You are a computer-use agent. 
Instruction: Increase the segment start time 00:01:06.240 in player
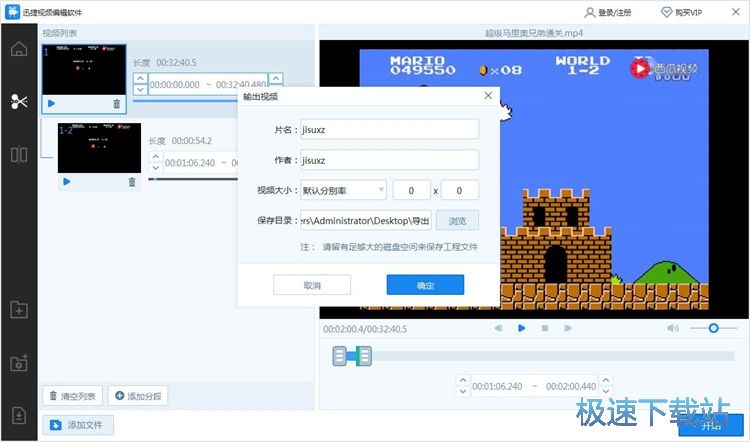(x=463, y=381)
